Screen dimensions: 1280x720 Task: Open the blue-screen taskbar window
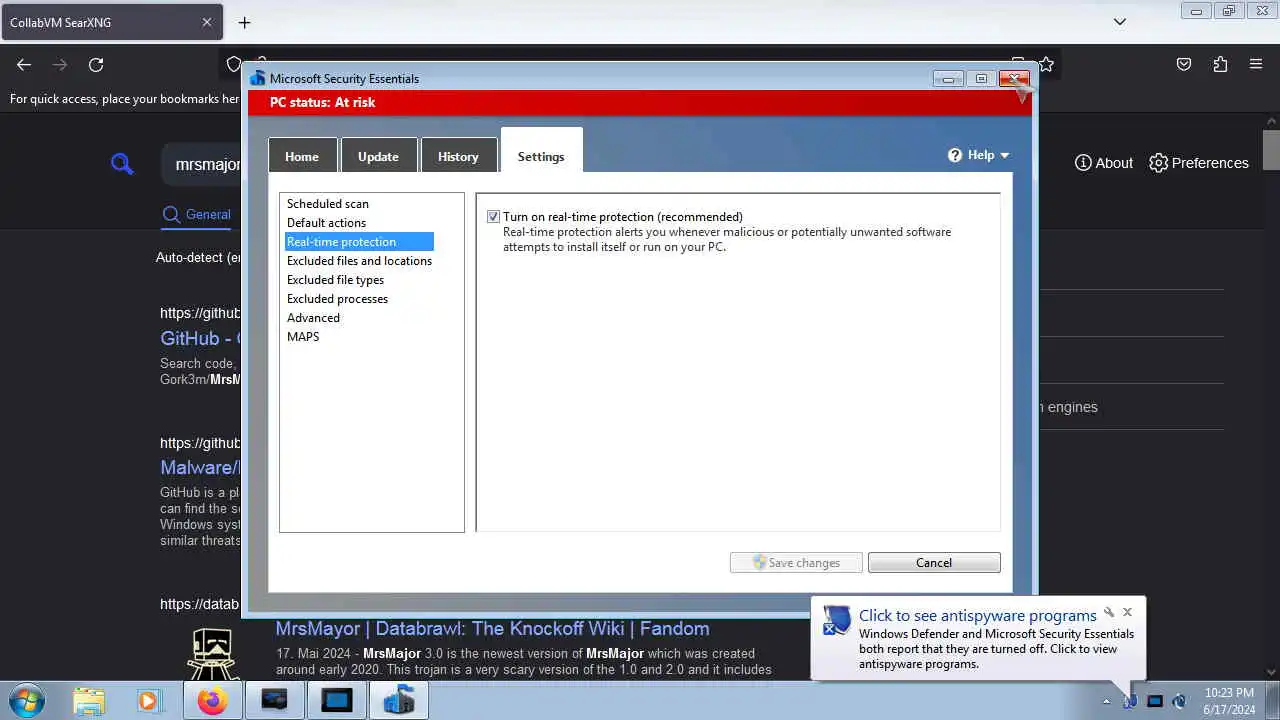pyautogui.click(x=336, y=700)
